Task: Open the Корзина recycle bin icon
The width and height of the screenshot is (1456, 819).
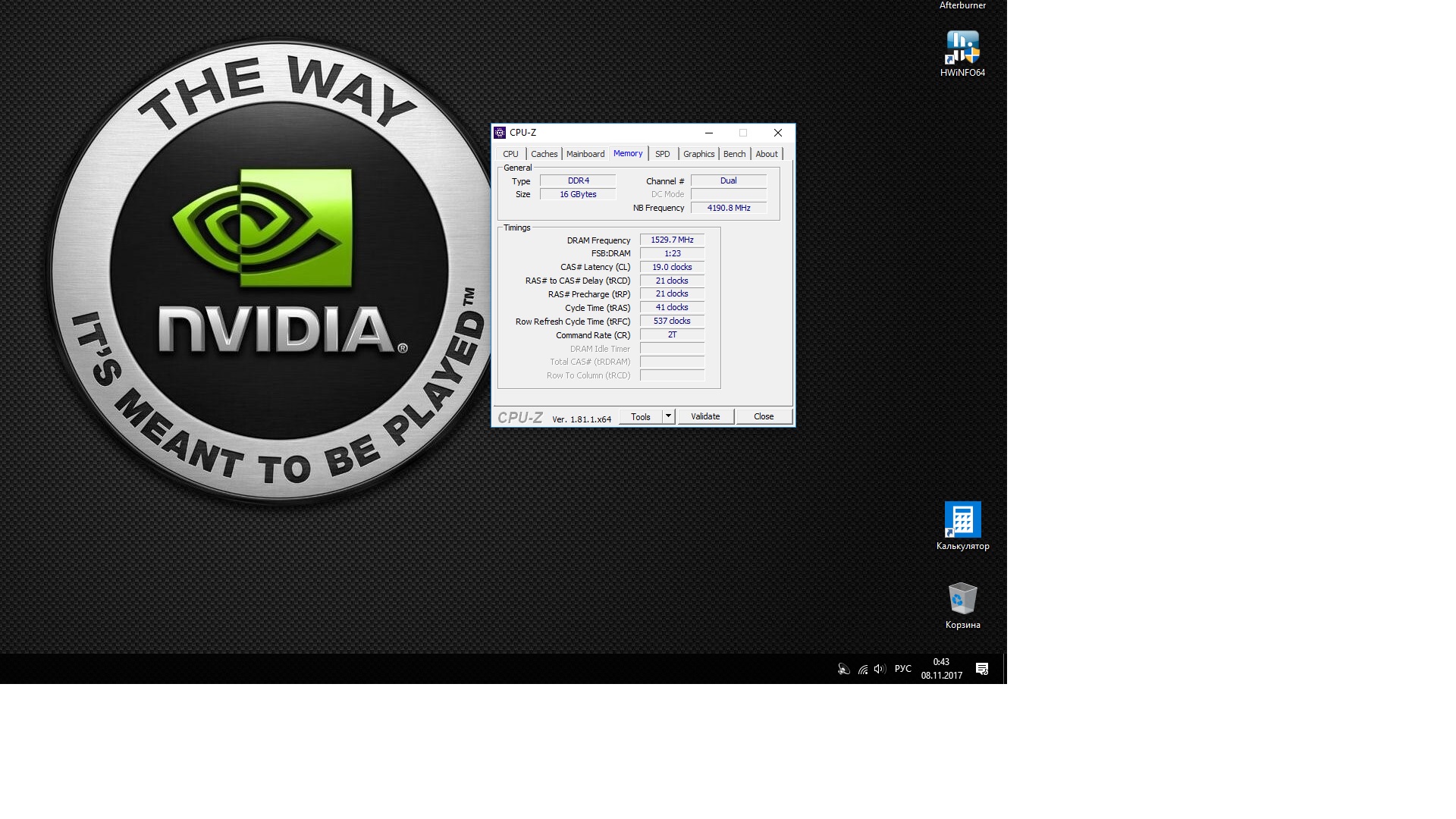Action: tap(962, 600)
